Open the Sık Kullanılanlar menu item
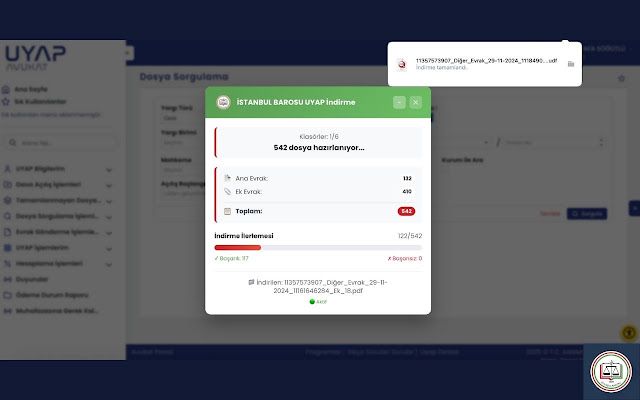Viewport: 640px width, 400px height. pos(40,102)
